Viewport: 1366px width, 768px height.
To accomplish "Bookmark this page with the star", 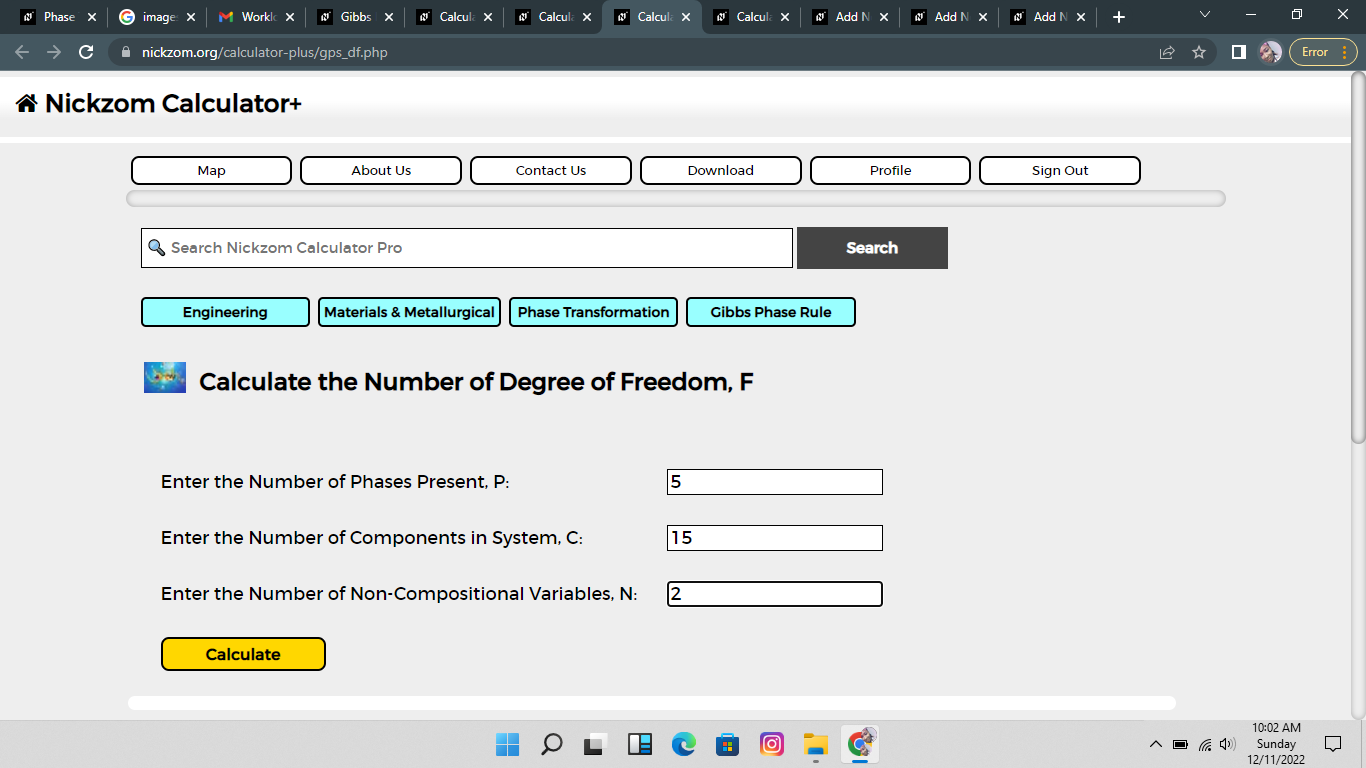I will click(x=1199, y=52).
